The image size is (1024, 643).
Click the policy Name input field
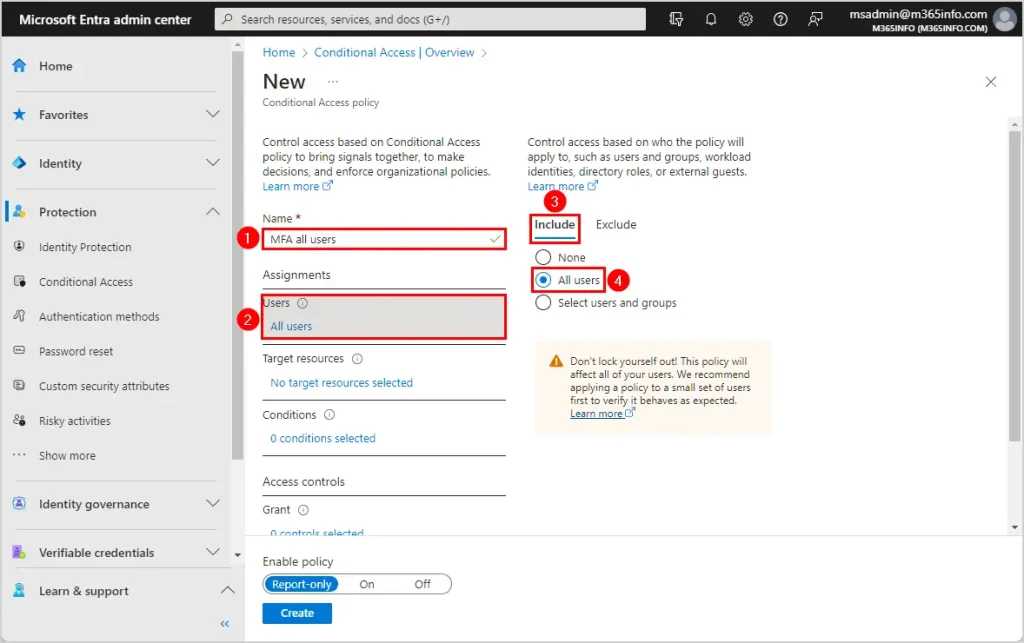pos(378,240)
